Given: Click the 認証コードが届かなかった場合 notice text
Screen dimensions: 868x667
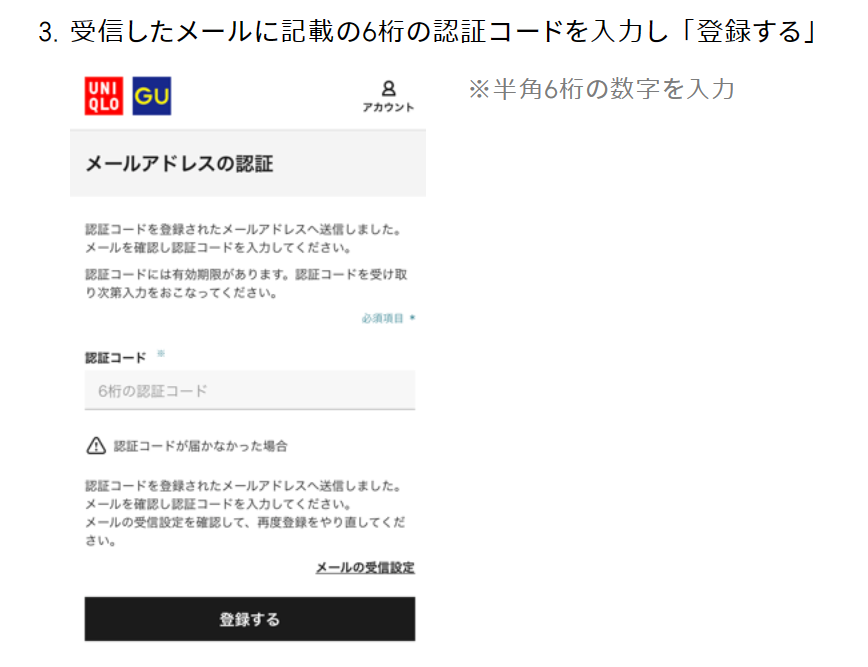Looking at the screenshot, I should (200, 446).
